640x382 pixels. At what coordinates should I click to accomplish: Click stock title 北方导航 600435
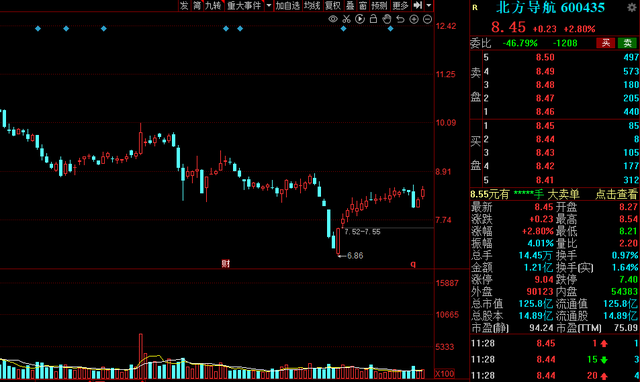point(551,7)
